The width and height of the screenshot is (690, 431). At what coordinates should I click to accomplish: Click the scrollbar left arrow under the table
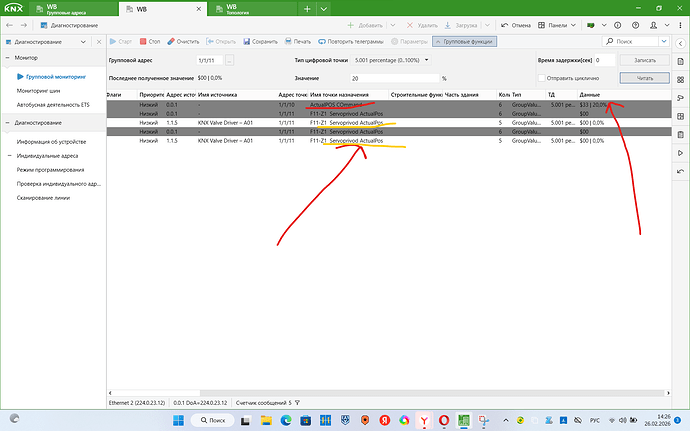(110, 393)
